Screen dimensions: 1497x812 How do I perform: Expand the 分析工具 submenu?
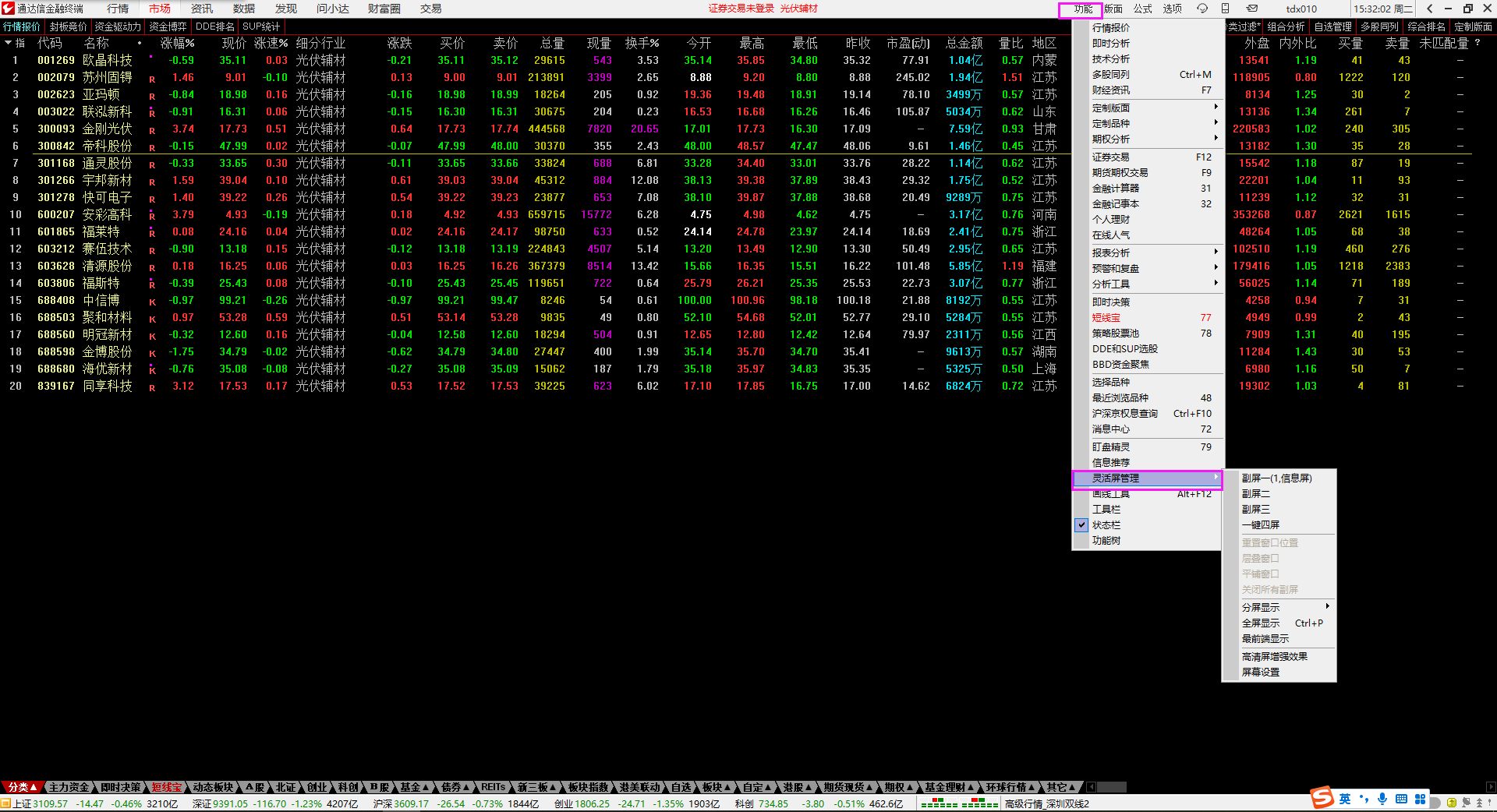[x=1147, y=284]
